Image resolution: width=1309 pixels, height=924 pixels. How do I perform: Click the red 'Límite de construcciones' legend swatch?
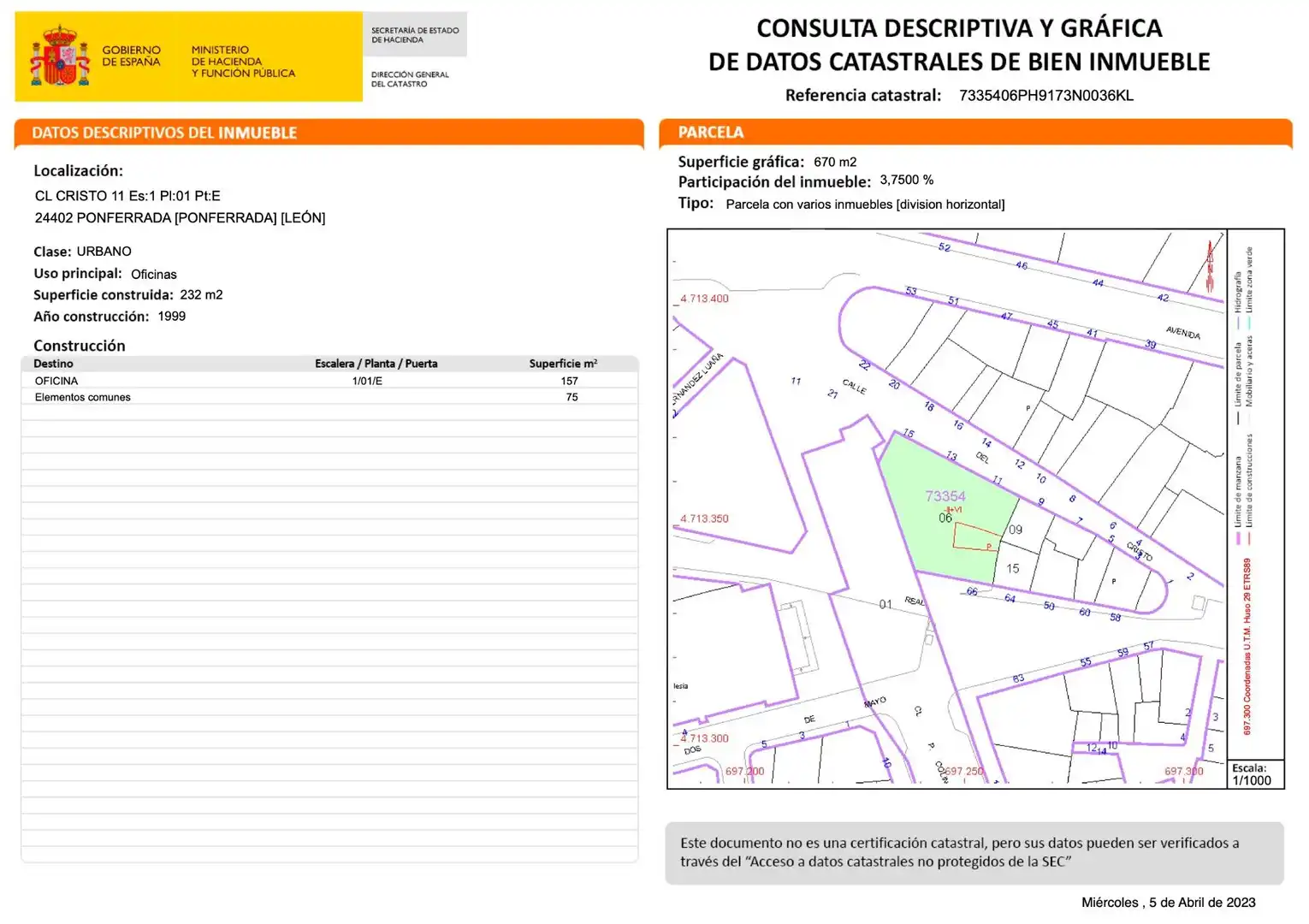pyautogui.click(x=1249, y=538)
